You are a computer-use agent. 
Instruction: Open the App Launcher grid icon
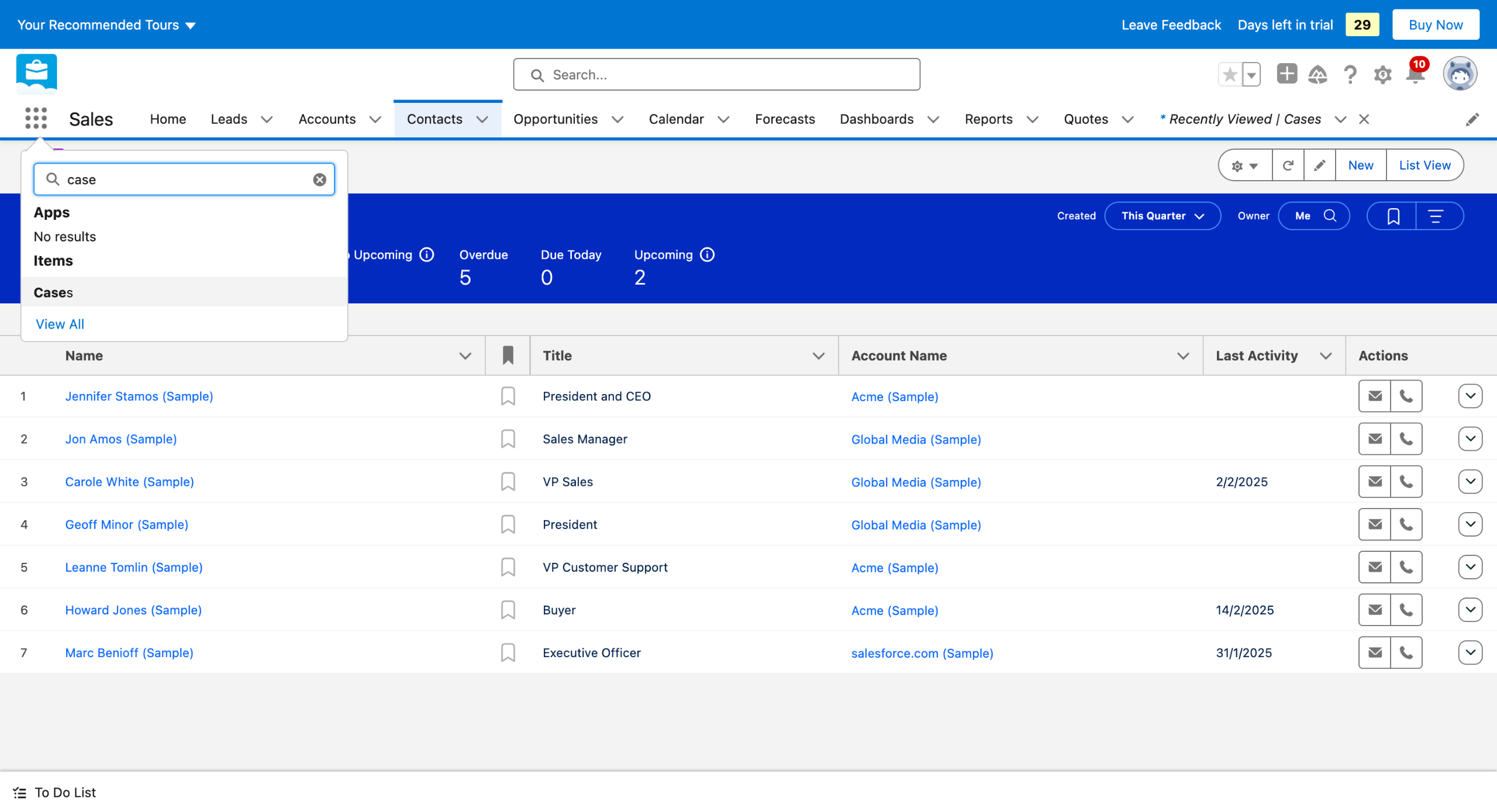click(x=36, y=119)
